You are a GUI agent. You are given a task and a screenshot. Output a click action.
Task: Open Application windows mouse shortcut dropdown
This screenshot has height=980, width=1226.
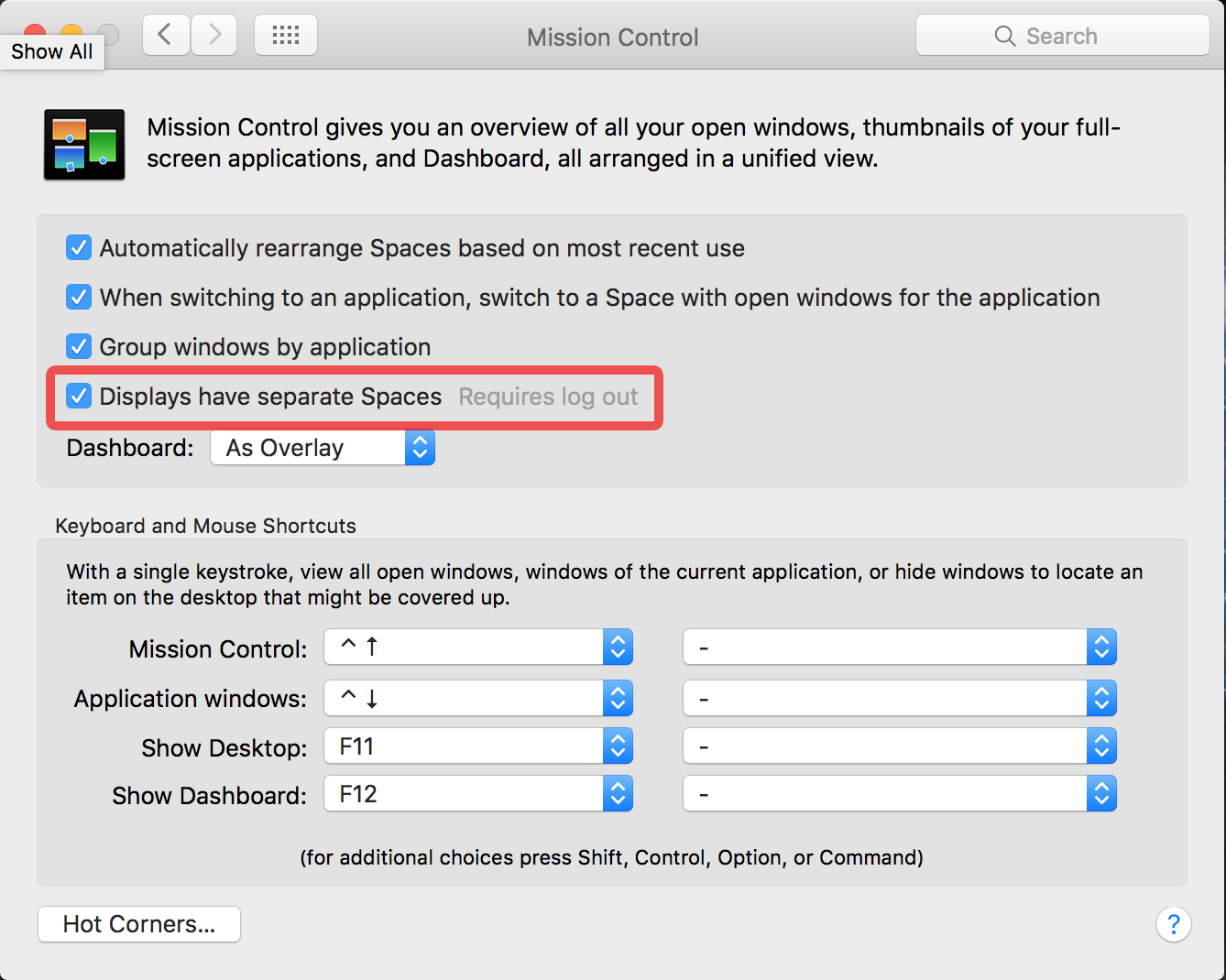point(900,699)
